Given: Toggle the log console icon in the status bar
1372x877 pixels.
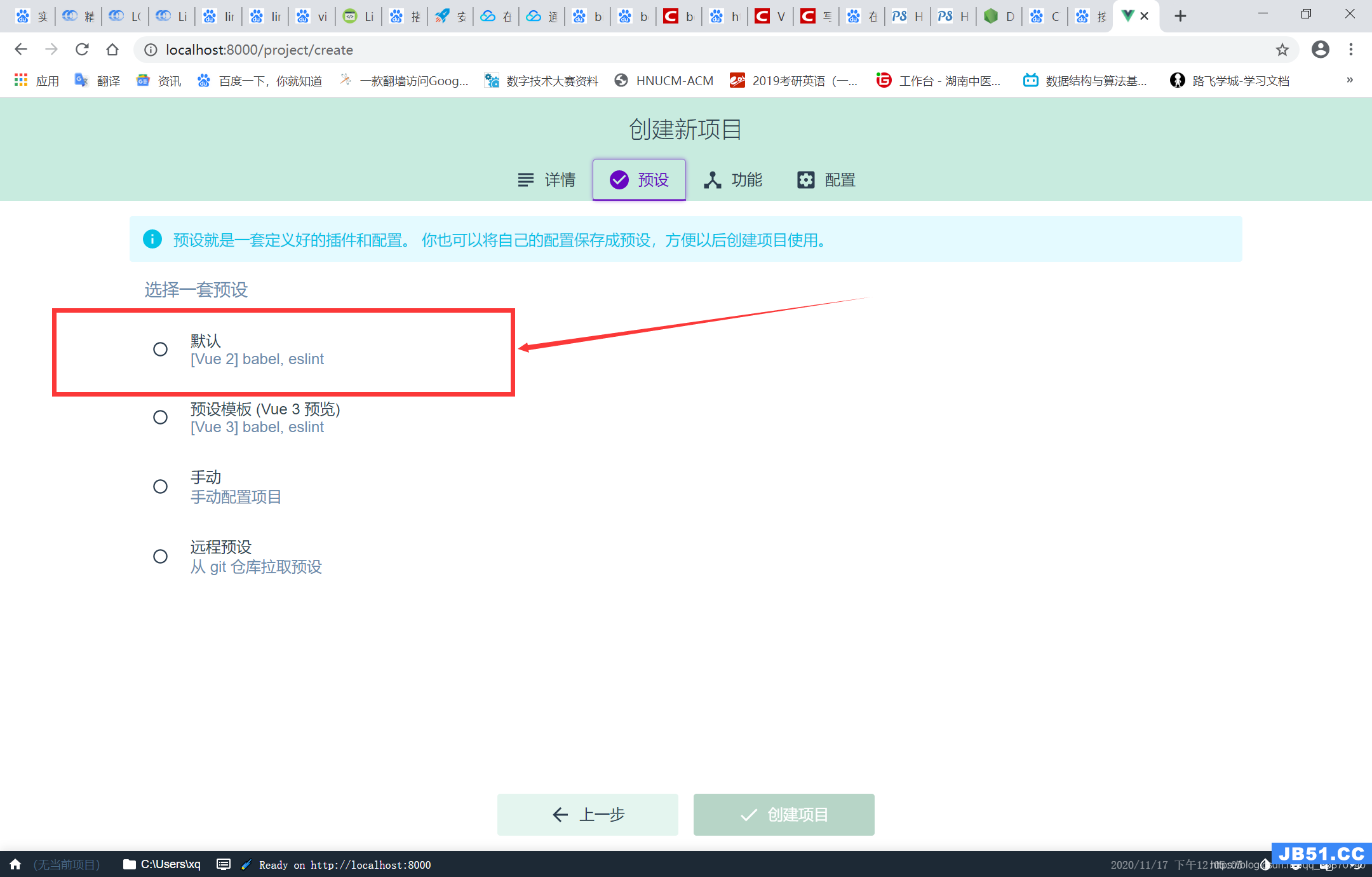Looking at the screenshot, I should pyautogui.click(x=224, y=864).
